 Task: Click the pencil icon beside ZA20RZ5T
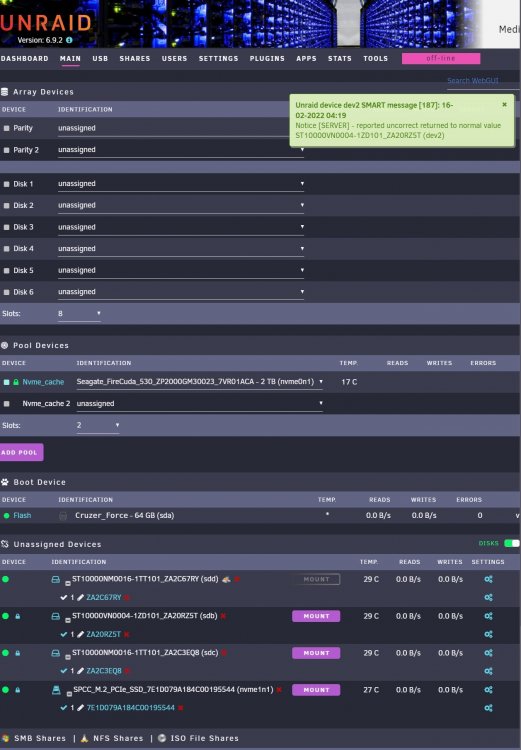80,634
